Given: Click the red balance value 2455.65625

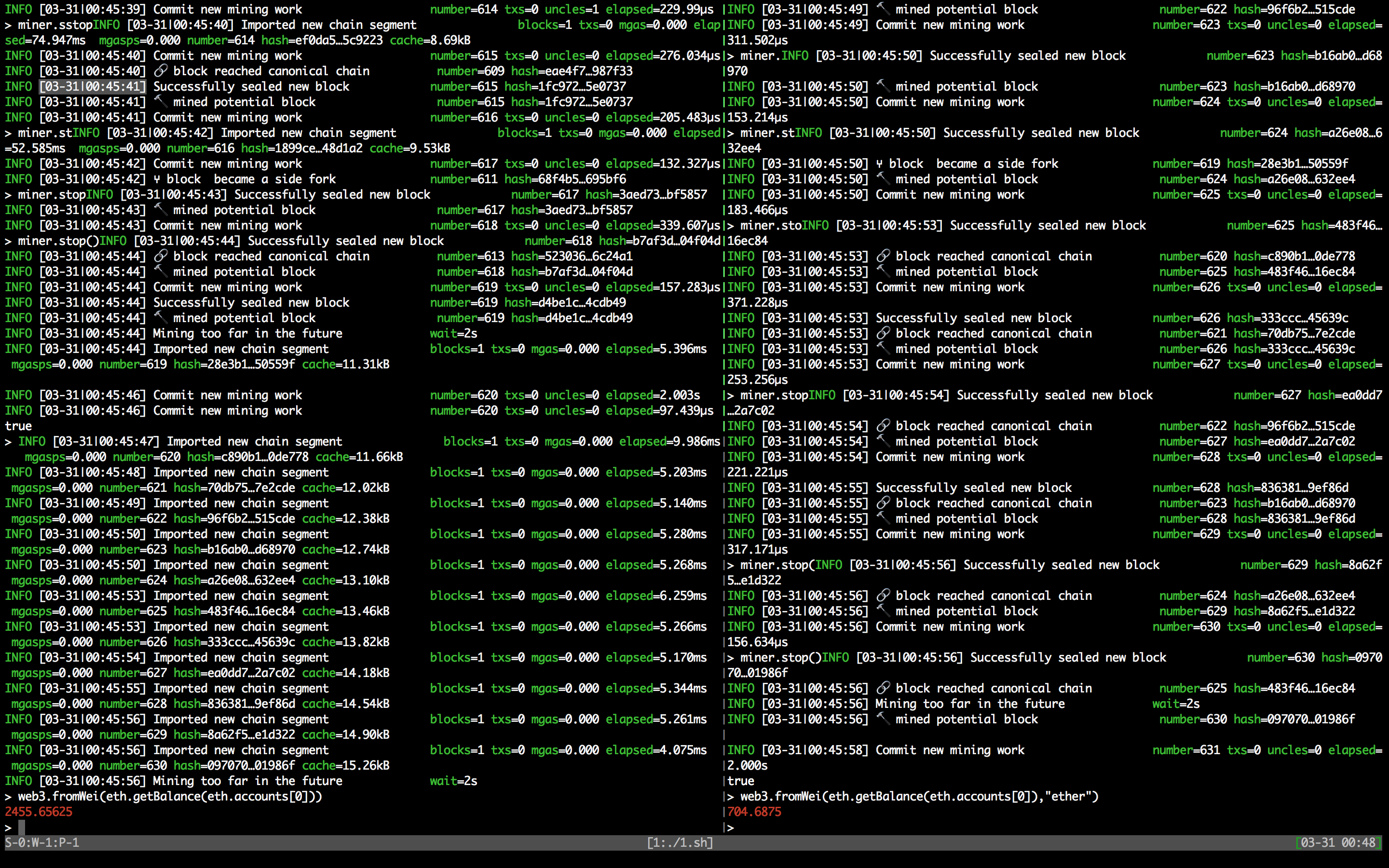Looking at the screenshot, I should (39, 812).
